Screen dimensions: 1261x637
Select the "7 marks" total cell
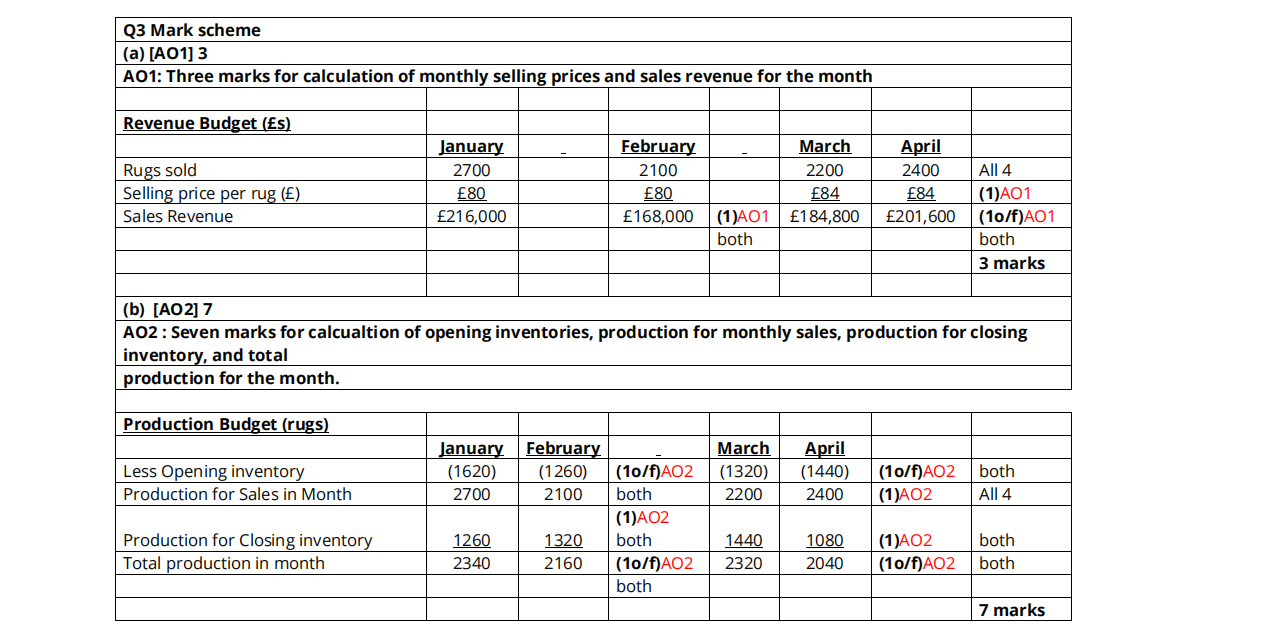1012,610
